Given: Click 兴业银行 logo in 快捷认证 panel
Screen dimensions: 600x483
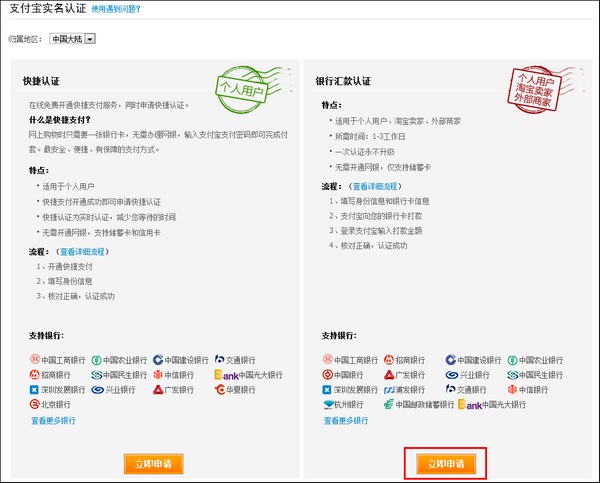Looking at the screenshot, I should coord(113,390).
